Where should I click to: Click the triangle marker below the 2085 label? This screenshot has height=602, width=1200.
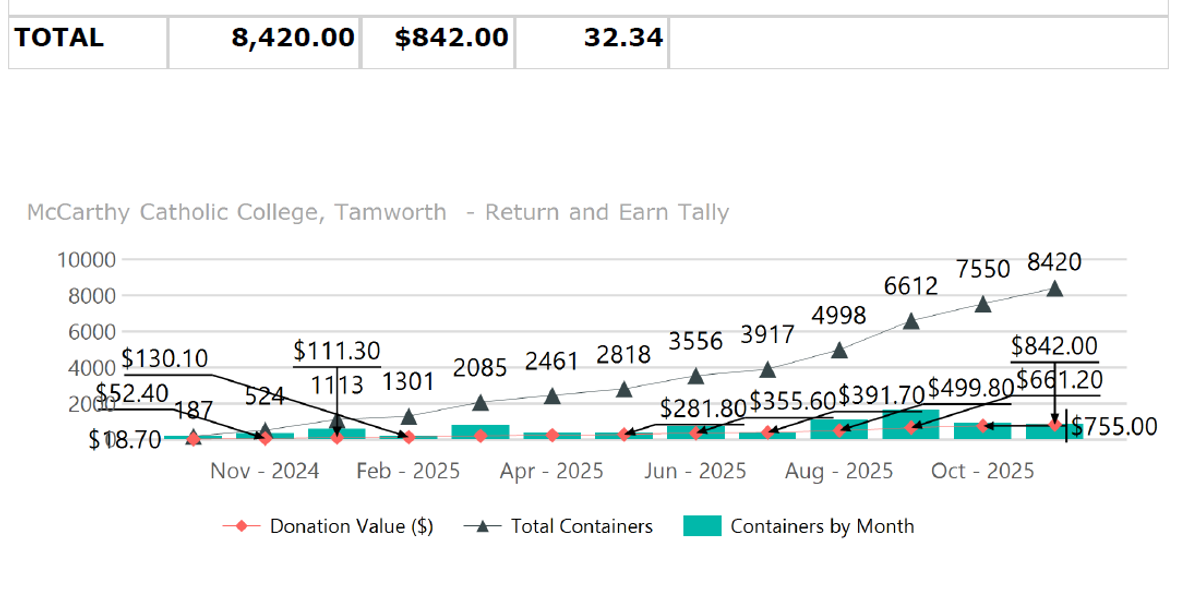(x=480, y=402)
